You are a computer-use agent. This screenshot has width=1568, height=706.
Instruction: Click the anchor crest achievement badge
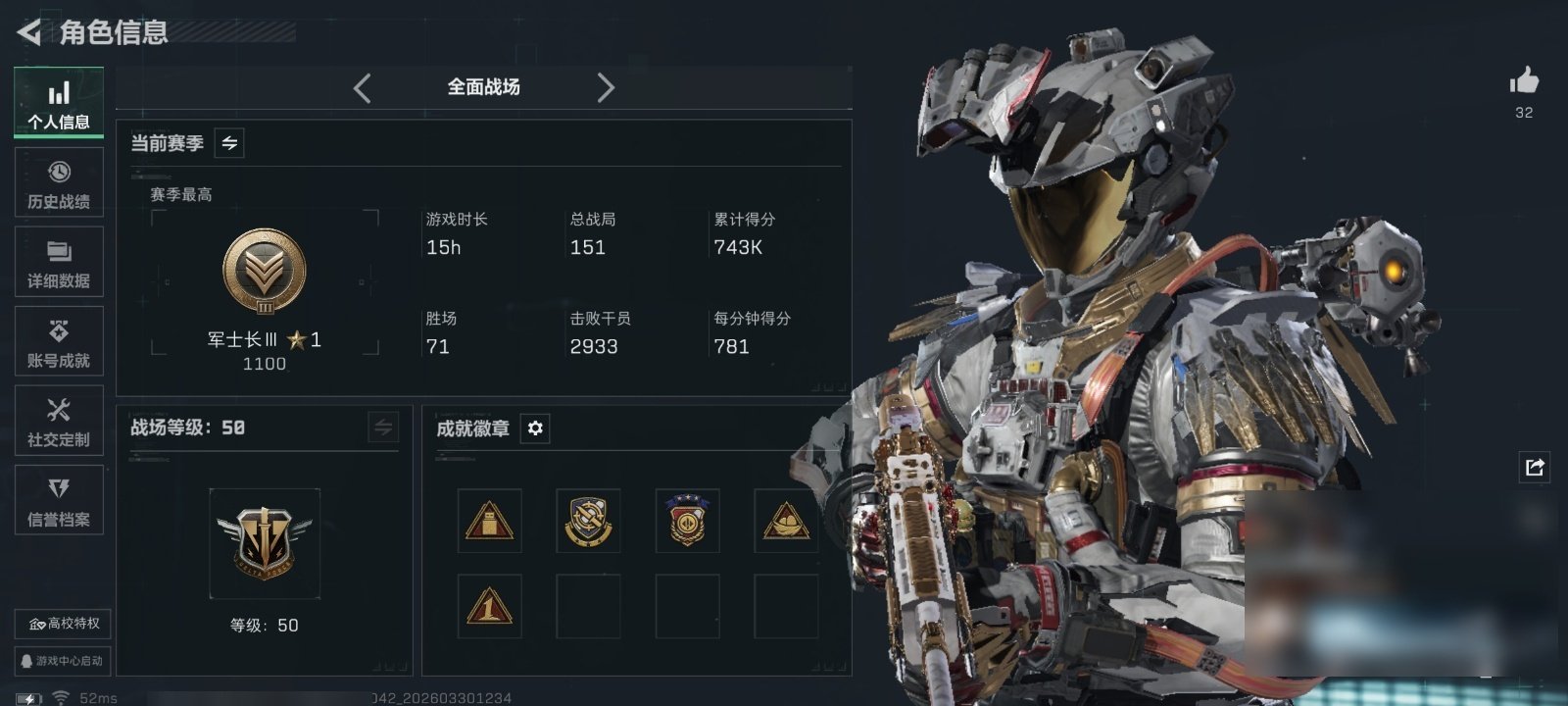coord(588,521)
